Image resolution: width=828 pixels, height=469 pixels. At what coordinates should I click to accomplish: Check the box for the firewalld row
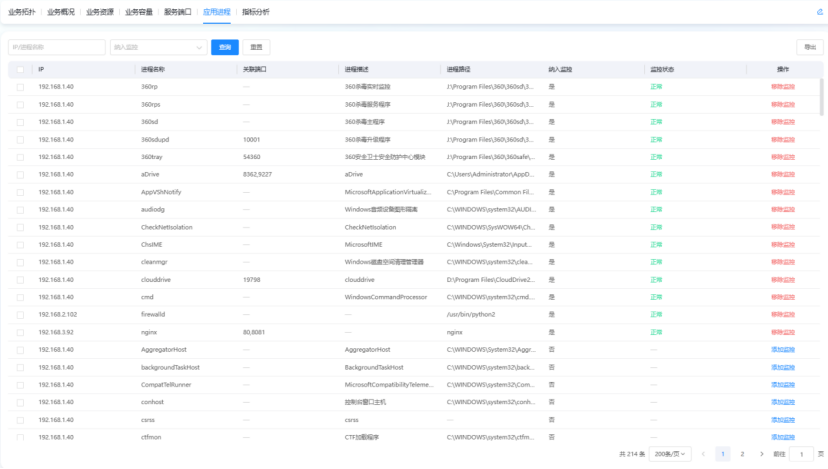[20, 315]
